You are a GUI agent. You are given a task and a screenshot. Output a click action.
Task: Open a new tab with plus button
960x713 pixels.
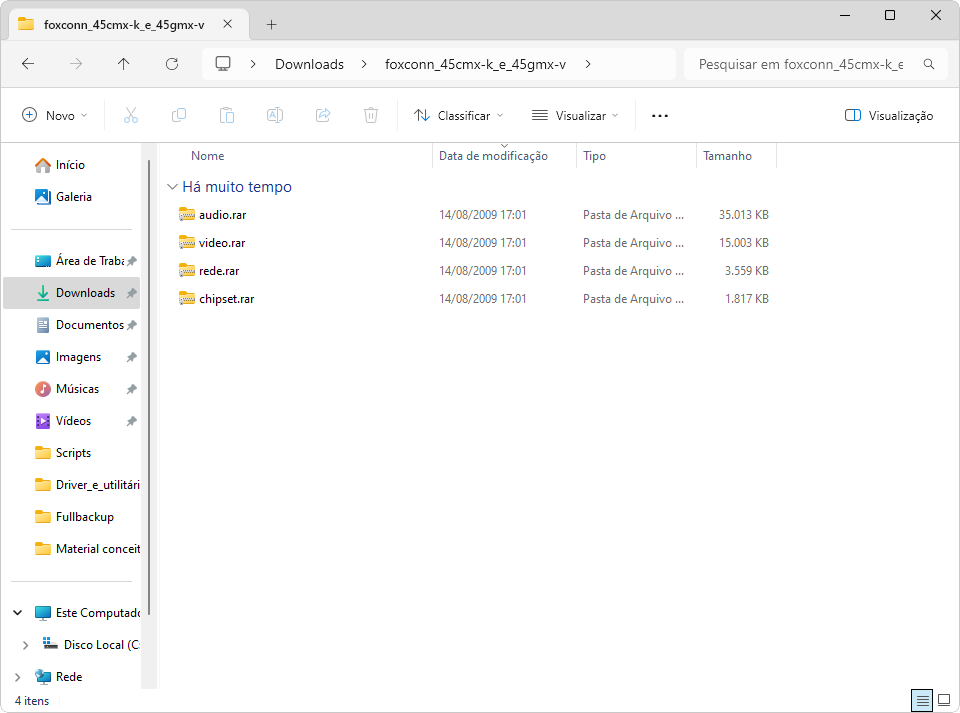pyautogui.click(x=271, y=24)
